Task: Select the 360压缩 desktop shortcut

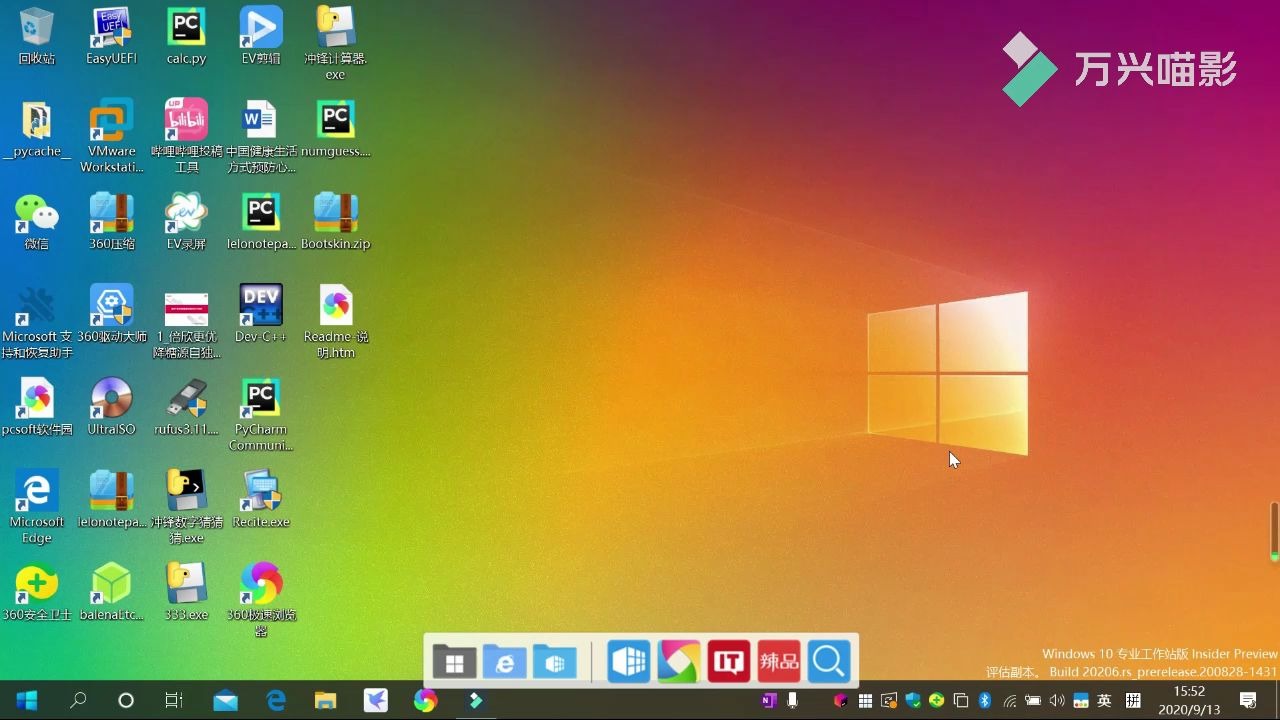Action: coord(111,221)
